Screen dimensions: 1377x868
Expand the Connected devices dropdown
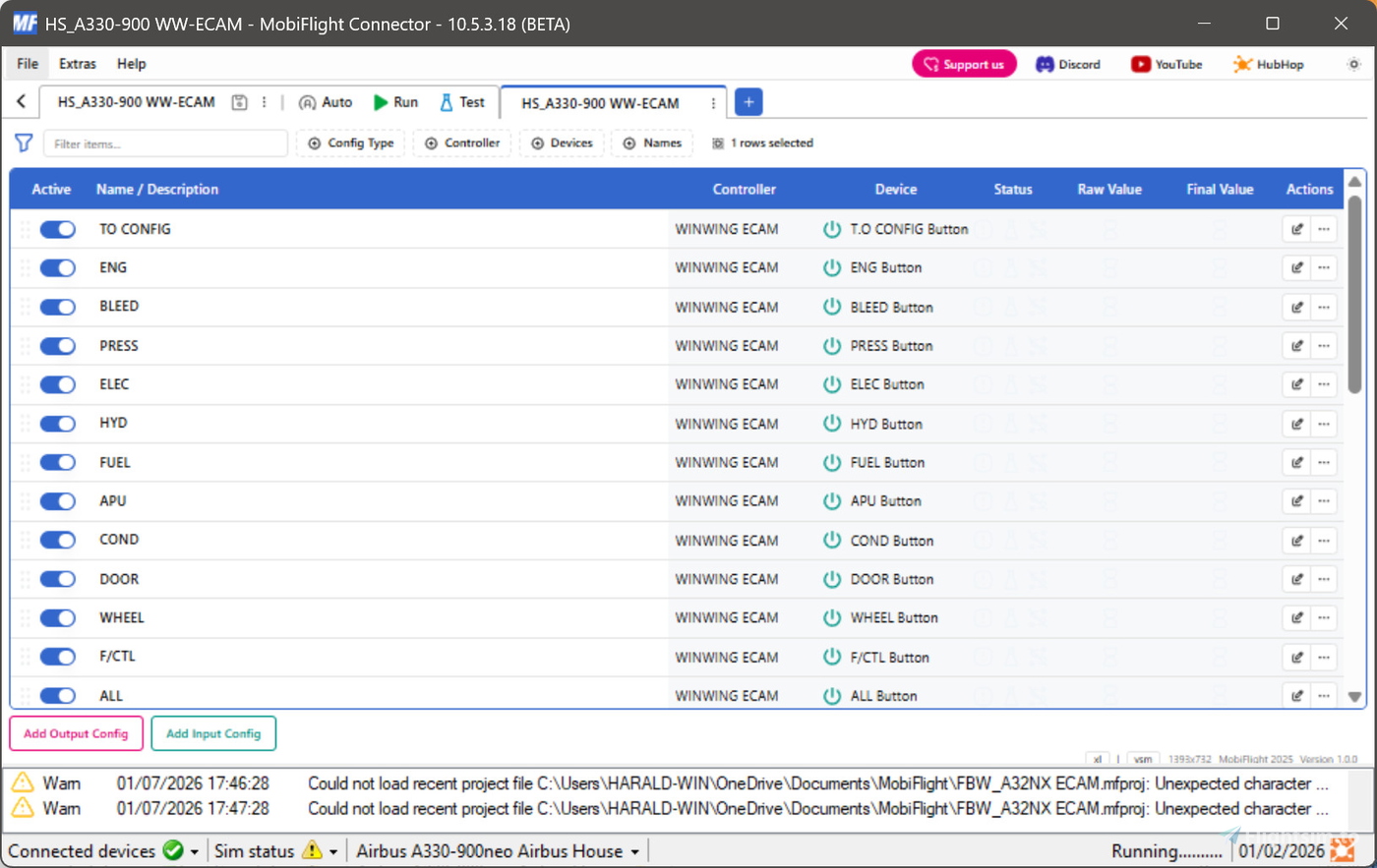(x=195, y=851)
